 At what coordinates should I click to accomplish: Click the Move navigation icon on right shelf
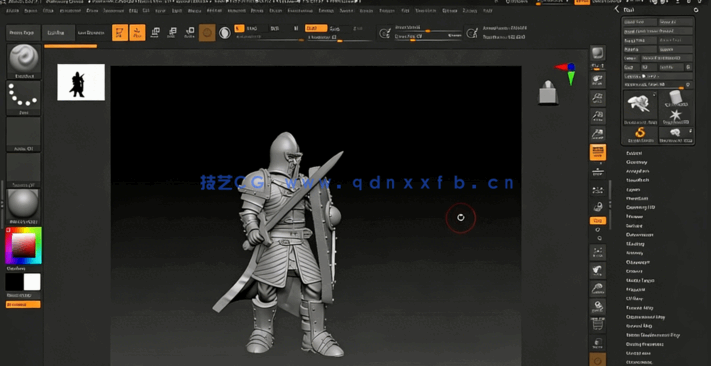click(x=598, y=270)
